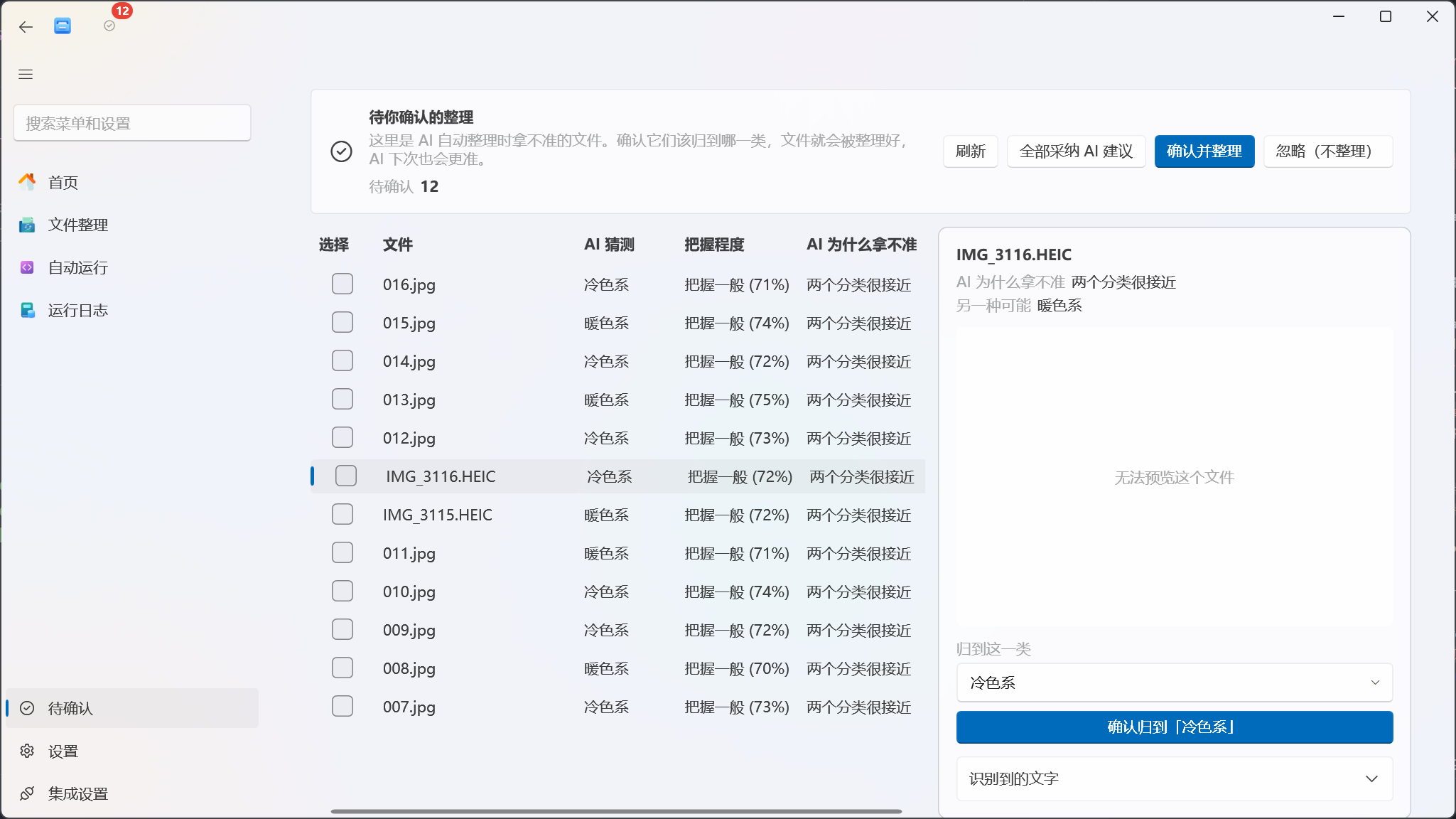Click 全部采纳 AI 建议 button

click(x=1076, y=151)
